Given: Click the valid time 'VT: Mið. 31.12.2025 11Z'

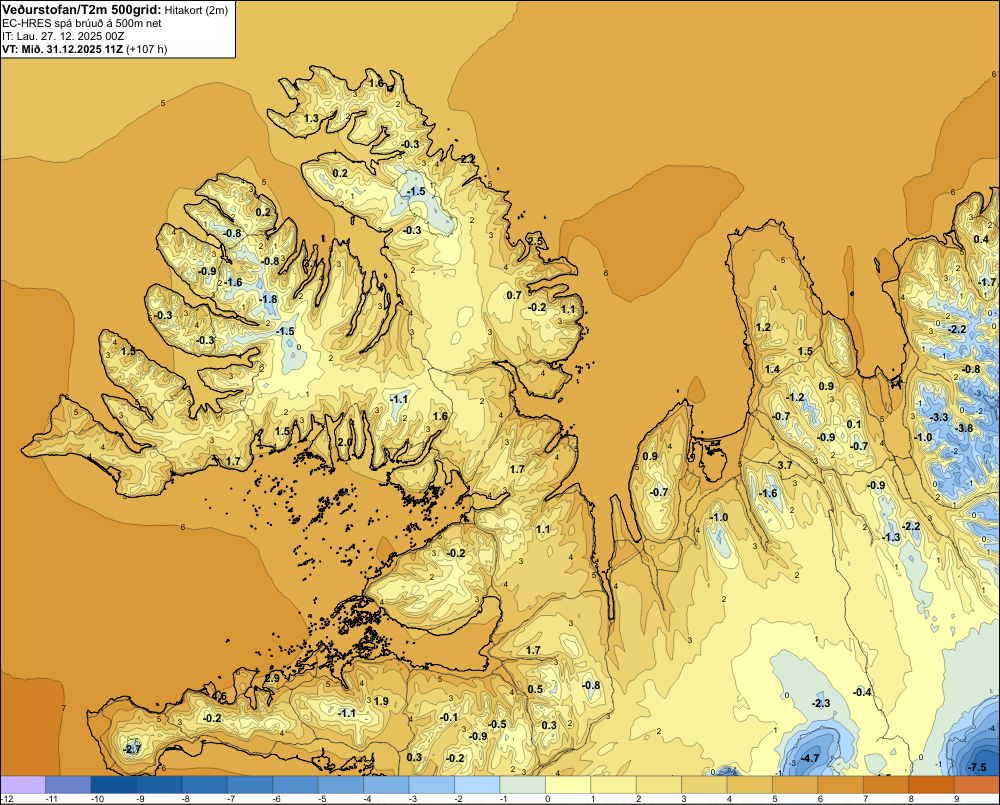Looking at the screenshot, I should [x=62, y=49].
